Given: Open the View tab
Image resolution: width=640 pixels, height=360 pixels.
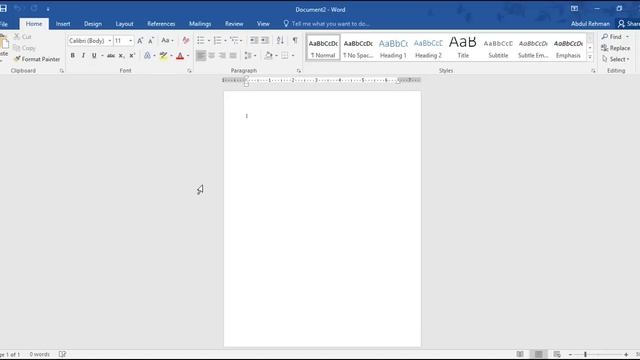Looking at the screenshot, I should [x=263, y=24].
